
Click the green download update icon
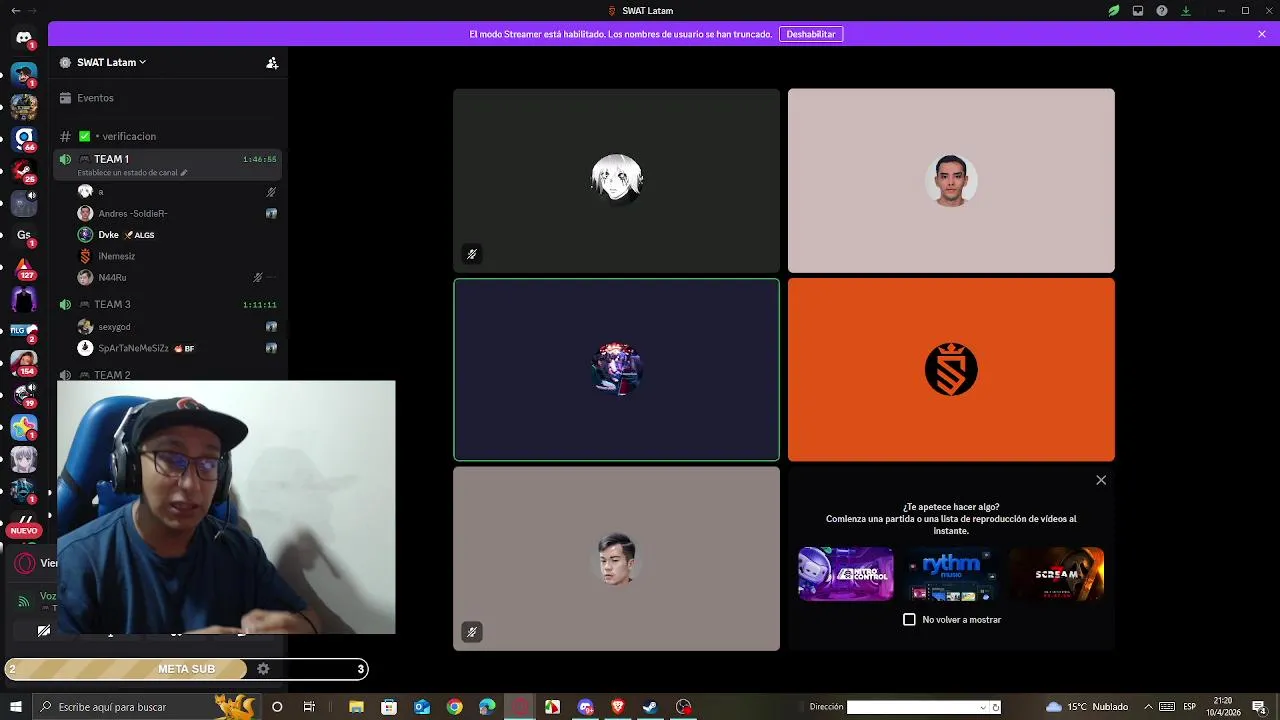pyautogui.click(x=1186, y=11)
